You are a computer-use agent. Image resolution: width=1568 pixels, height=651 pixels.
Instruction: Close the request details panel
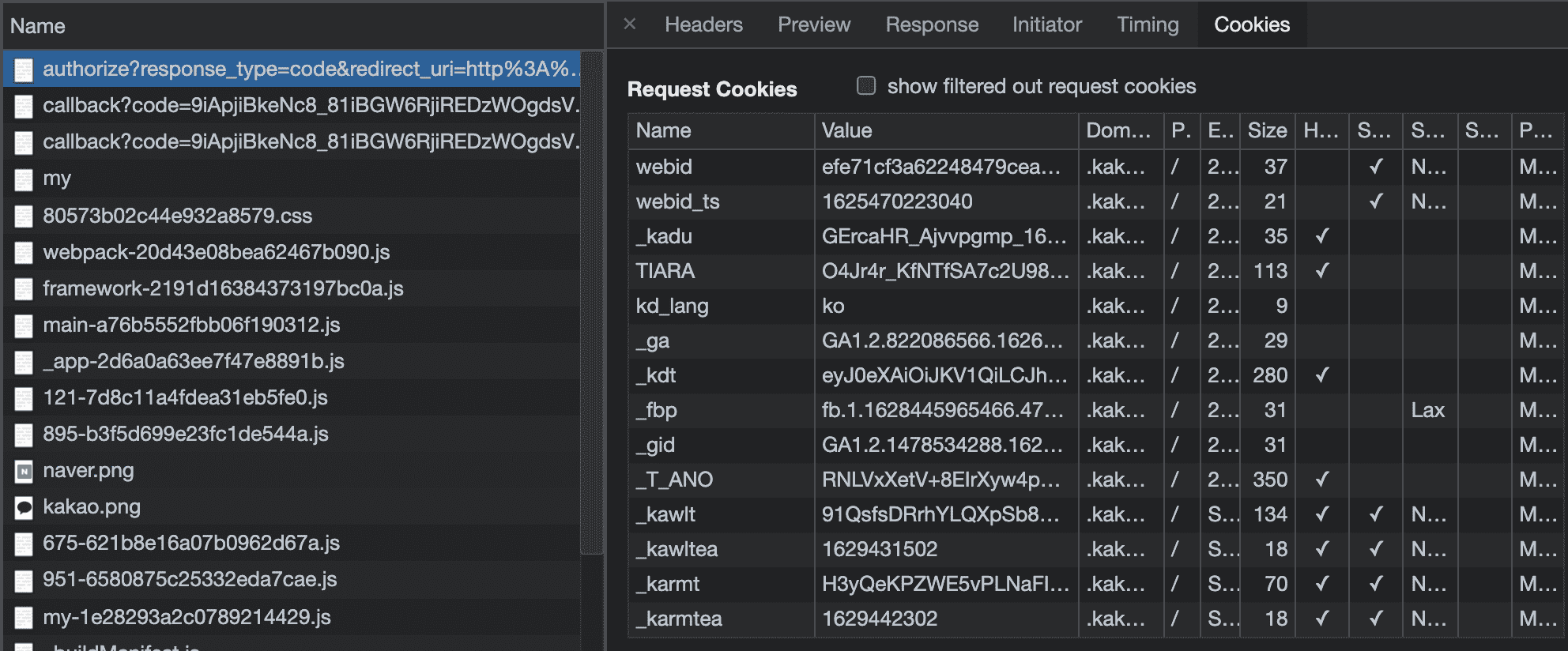pos(630,24)
